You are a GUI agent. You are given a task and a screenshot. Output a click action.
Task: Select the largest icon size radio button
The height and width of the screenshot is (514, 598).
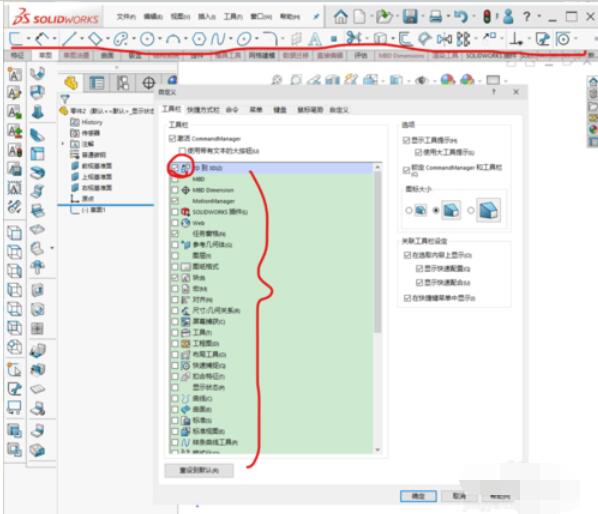[471, 210]
